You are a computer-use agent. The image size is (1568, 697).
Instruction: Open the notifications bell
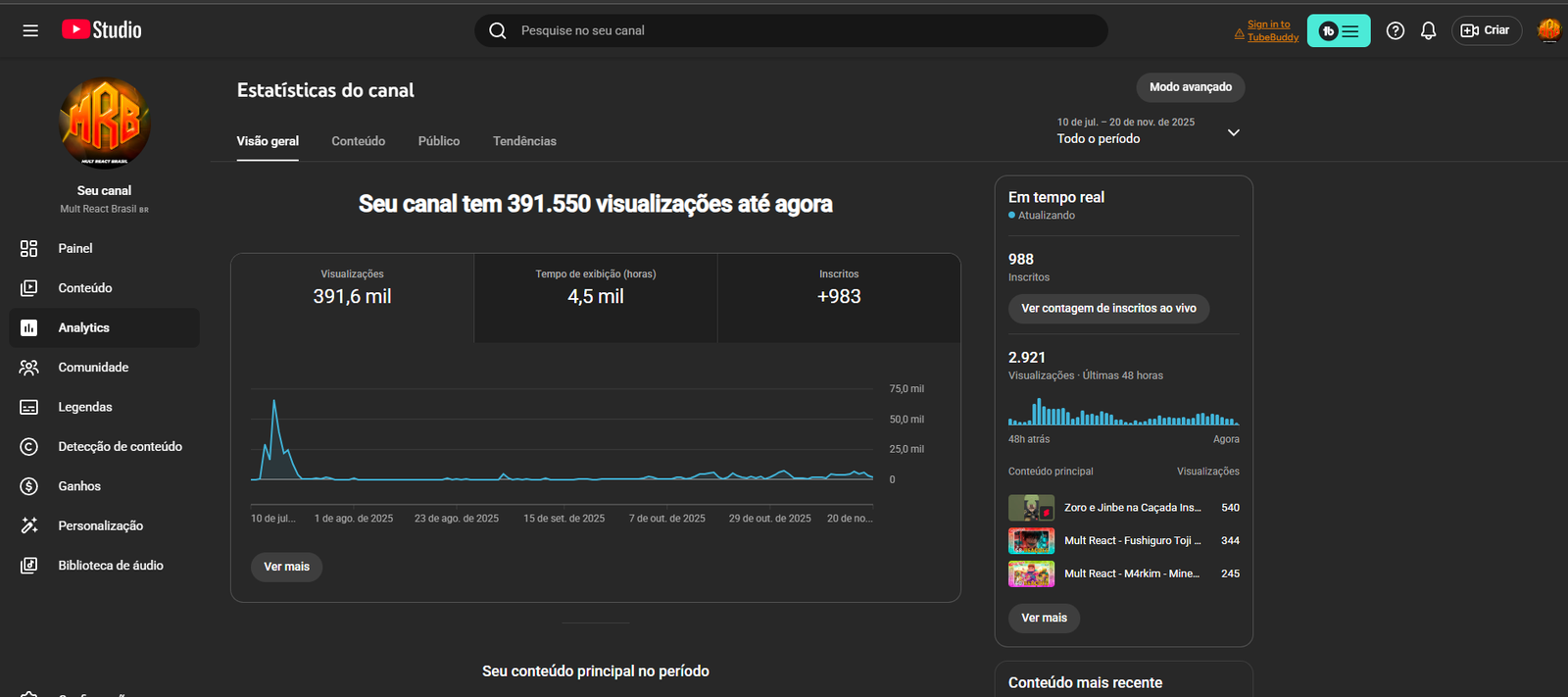tap(1428, 31)
